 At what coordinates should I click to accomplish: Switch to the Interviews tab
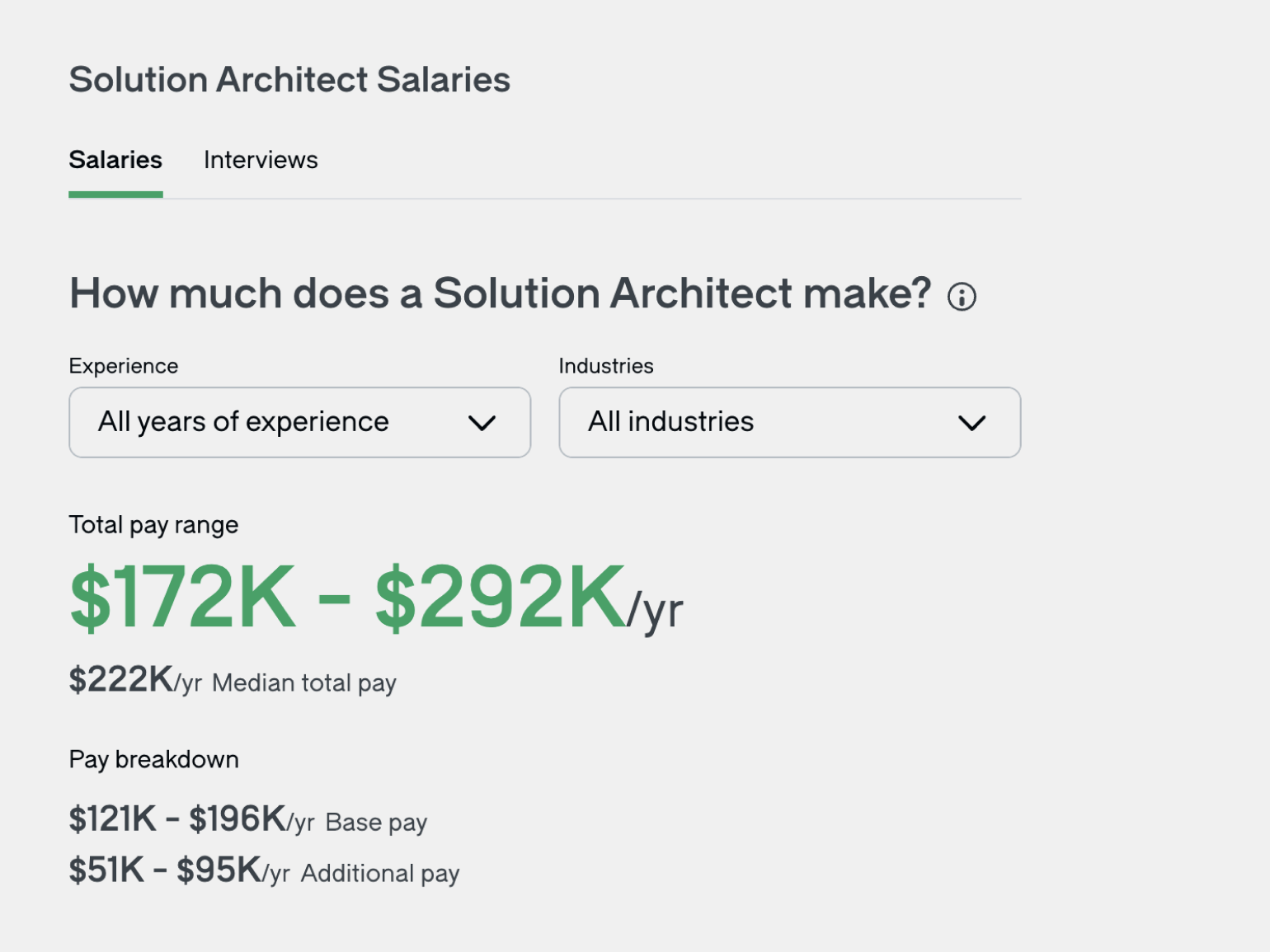(x=261, y=160)
